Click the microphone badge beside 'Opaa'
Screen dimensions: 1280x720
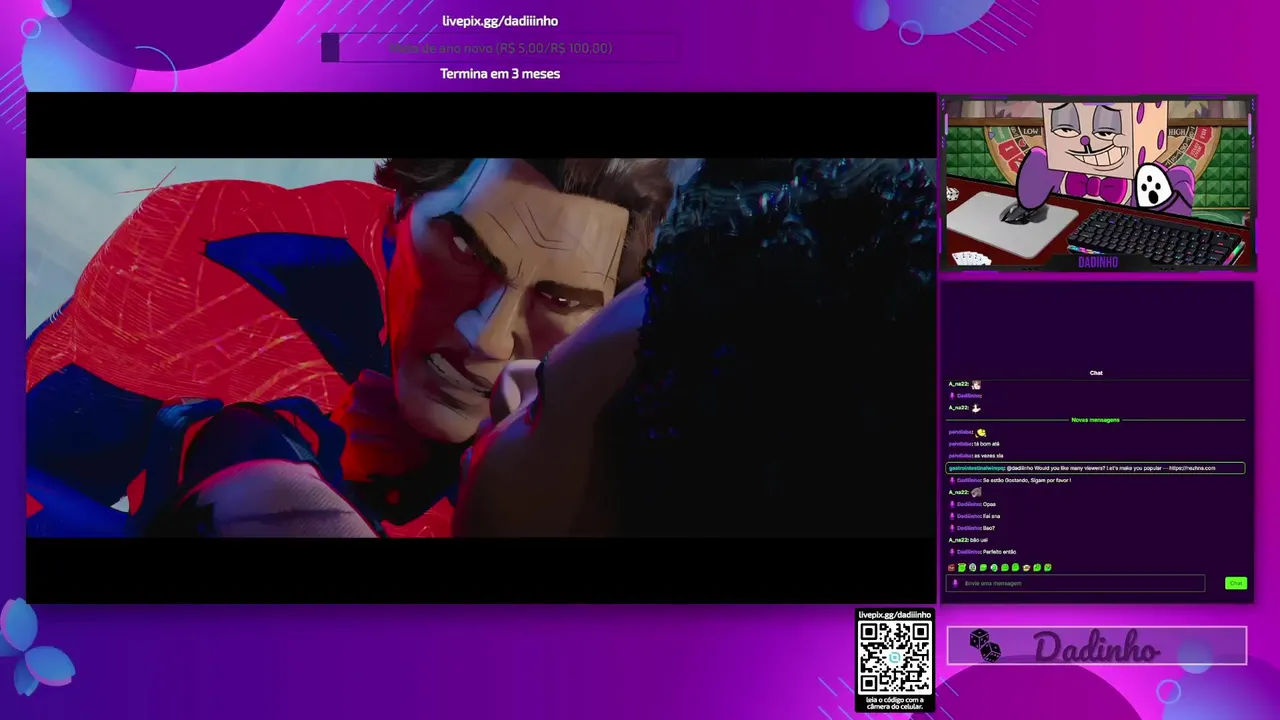[x=952, y=504]
